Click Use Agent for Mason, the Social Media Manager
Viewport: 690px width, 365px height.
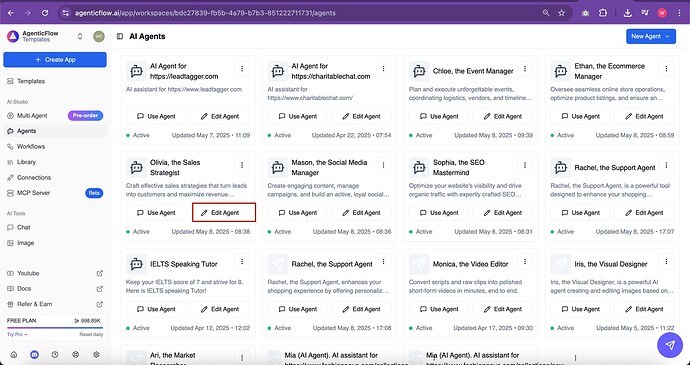[297, 213]
